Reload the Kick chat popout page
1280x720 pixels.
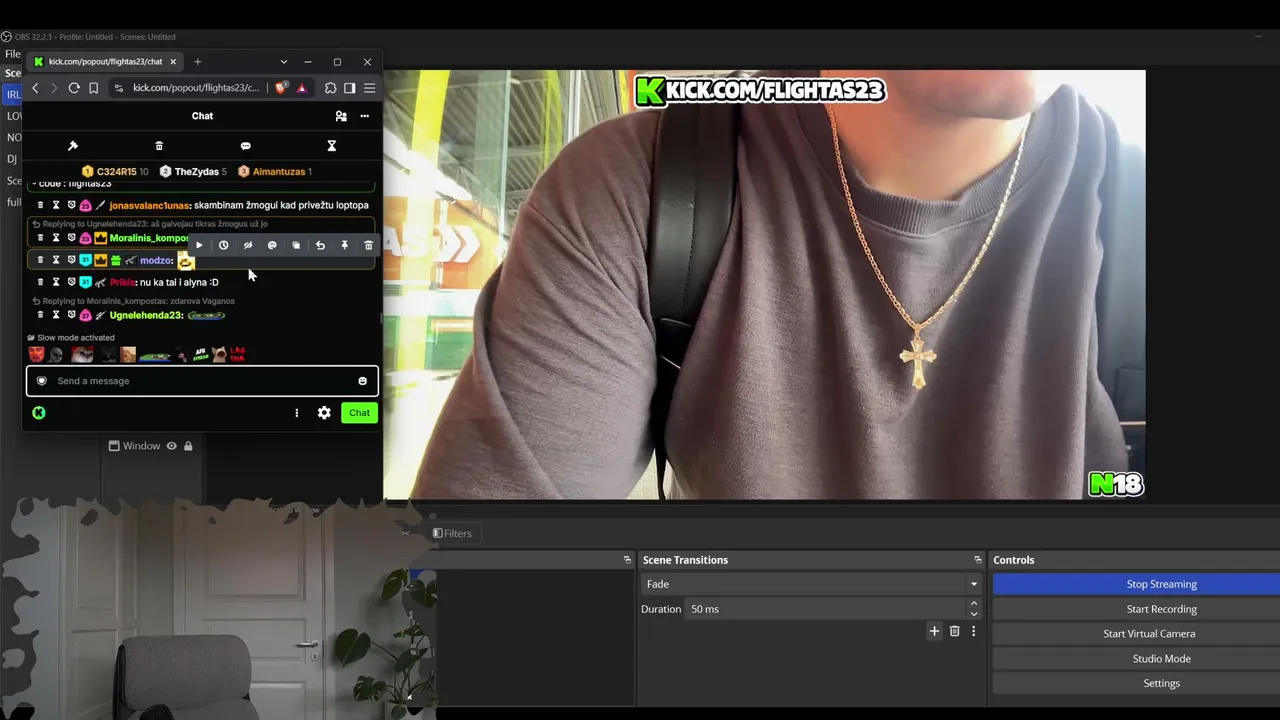tap(74, 88)
